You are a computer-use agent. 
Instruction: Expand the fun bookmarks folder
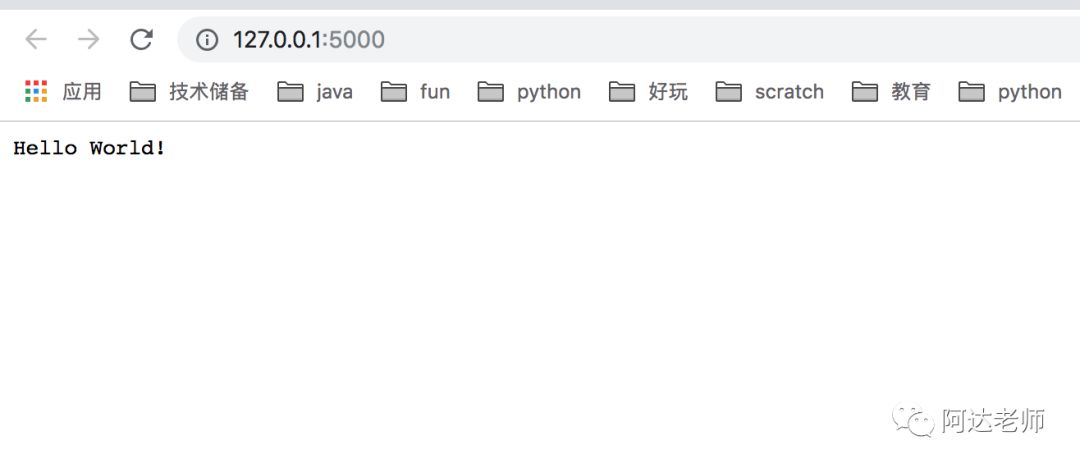point(415,92)
